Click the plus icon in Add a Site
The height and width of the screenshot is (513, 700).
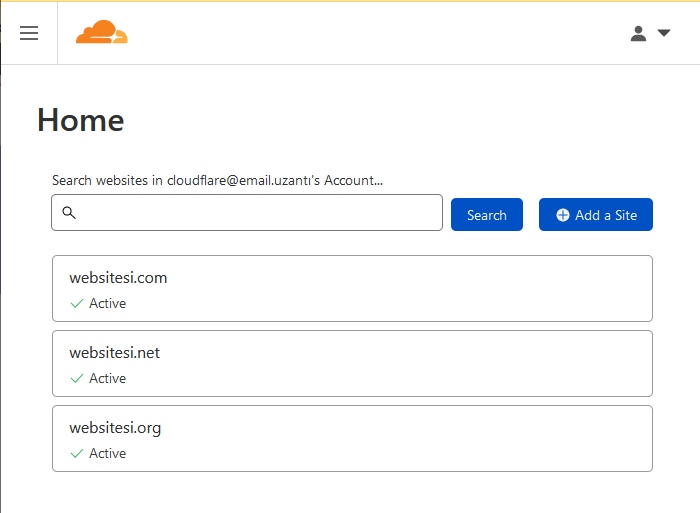(562, 215)
